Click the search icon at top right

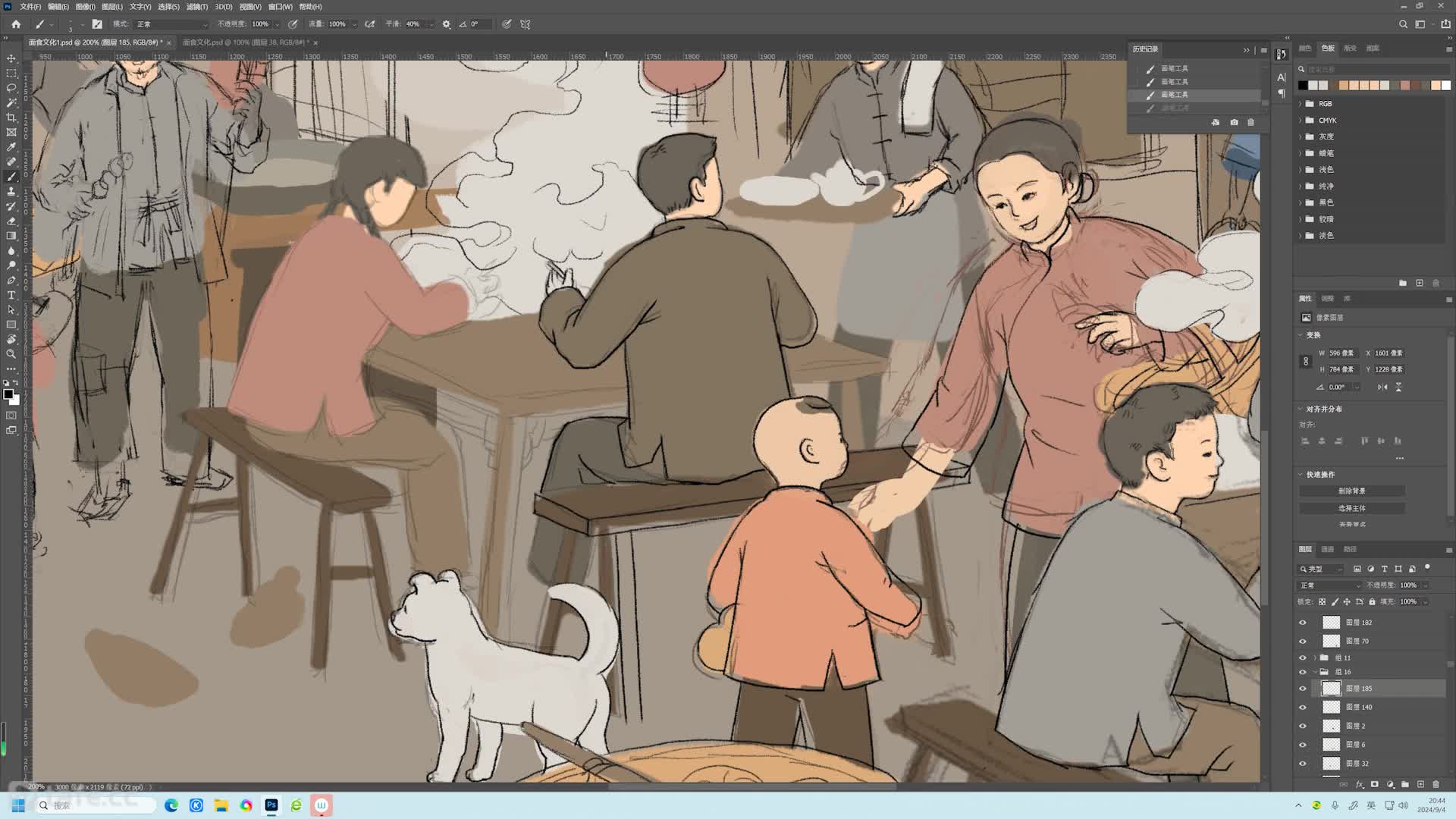pos(1403,24)
